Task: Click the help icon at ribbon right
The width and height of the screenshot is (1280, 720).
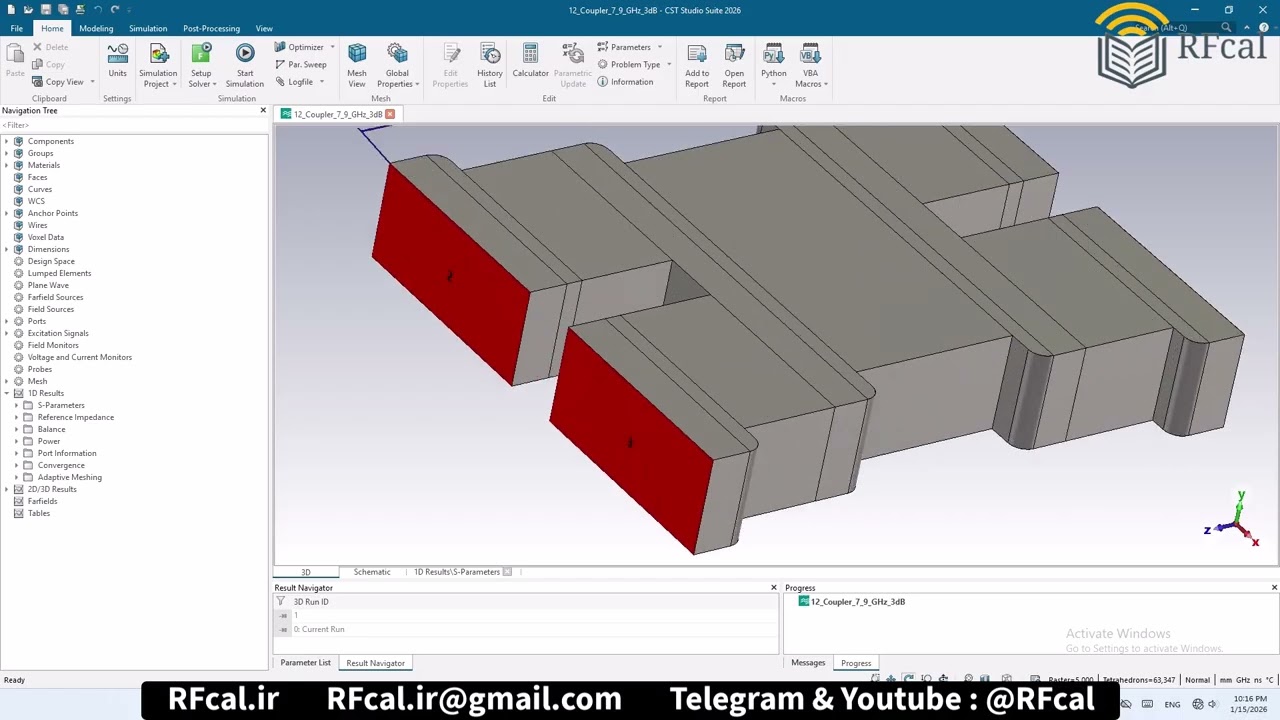Action: pos(1264,28)
